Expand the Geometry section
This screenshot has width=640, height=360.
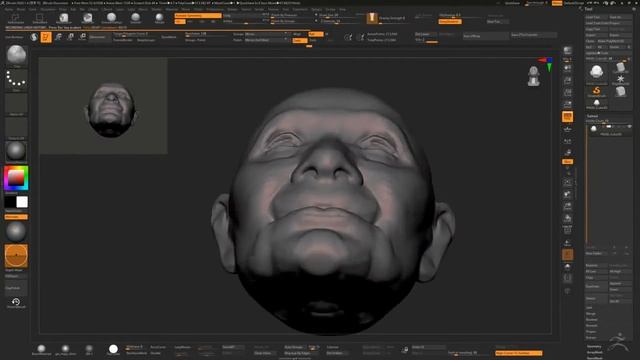[594, 347]
